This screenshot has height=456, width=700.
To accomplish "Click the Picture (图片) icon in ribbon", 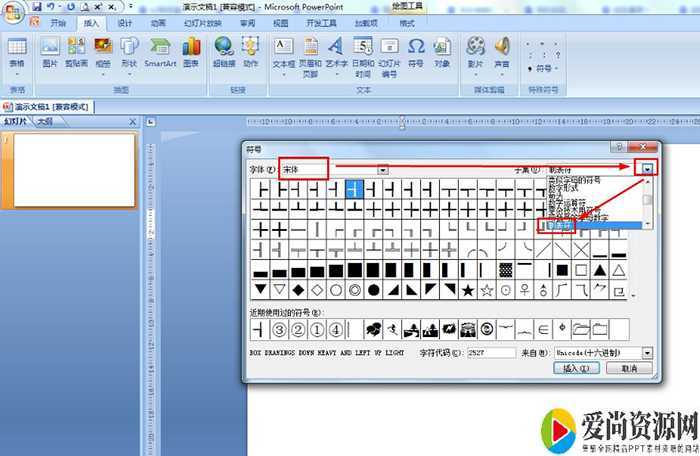I will [x=50, y=50].
